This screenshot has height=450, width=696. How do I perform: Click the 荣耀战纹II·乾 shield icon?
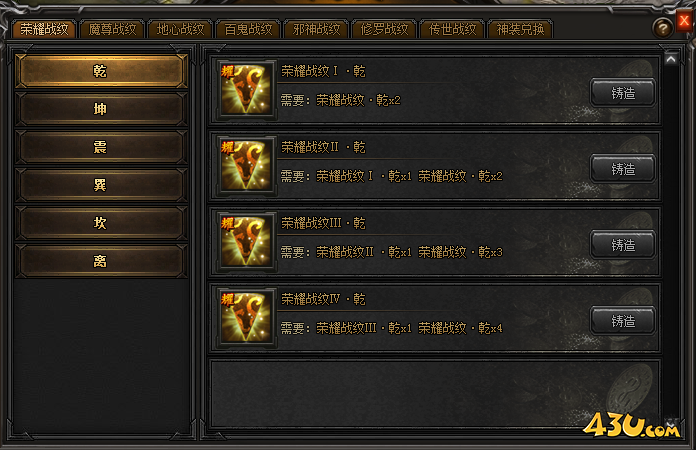coord(246,166)
